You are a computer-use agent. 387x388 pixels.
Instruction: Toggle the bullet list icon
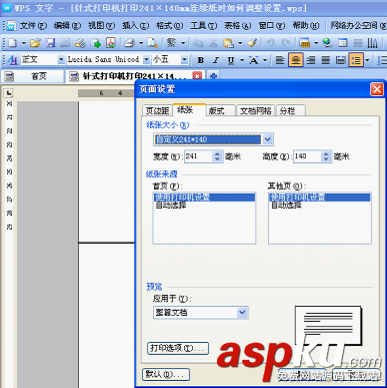[356, 60]
